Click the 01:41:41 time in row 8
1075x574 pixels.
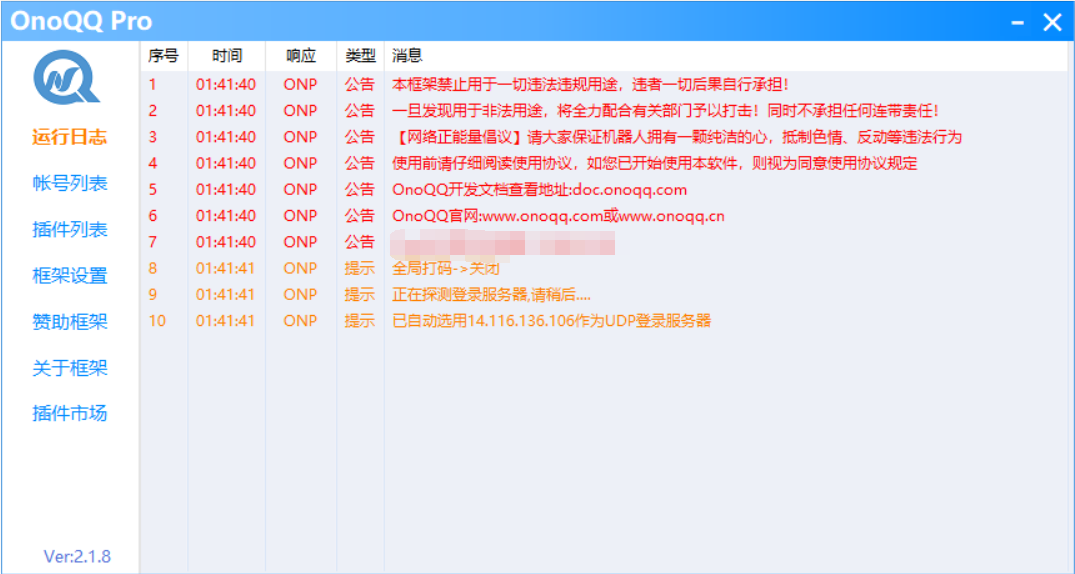point(226,268)
